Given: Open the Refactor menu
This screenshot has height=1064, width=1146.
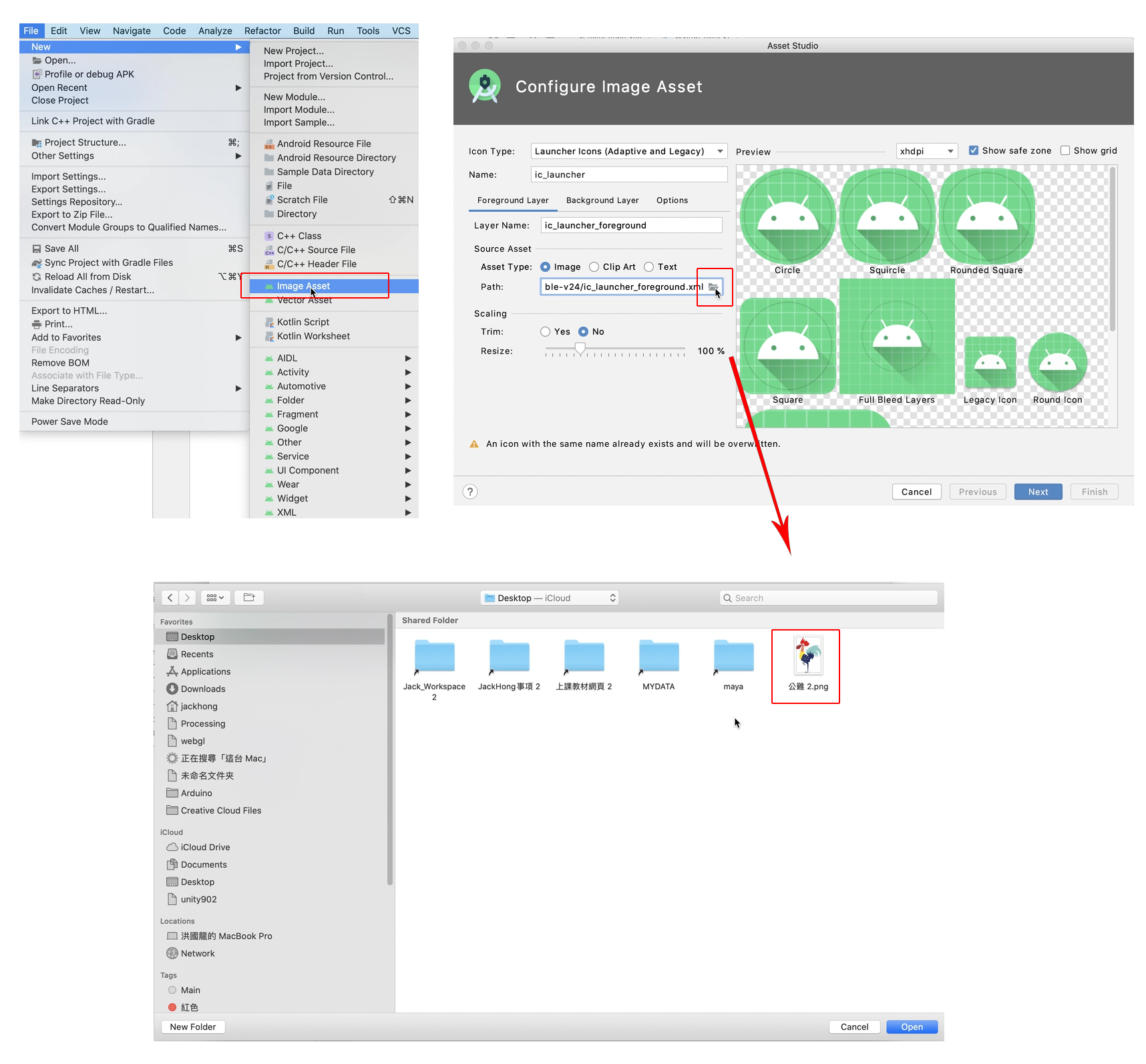Looking at the screenshot, I should click(x=262, y=31).
